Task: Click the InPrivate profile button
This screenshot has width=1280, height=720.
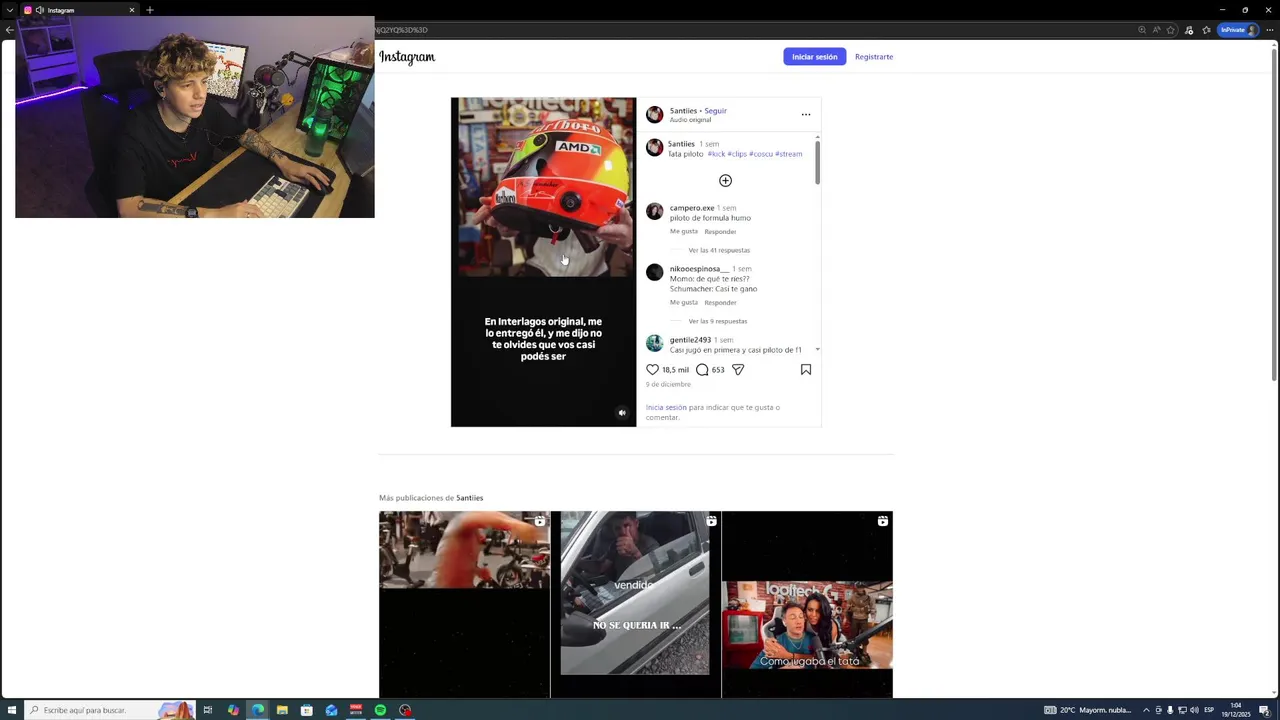Action: [x=1238, y=30]
